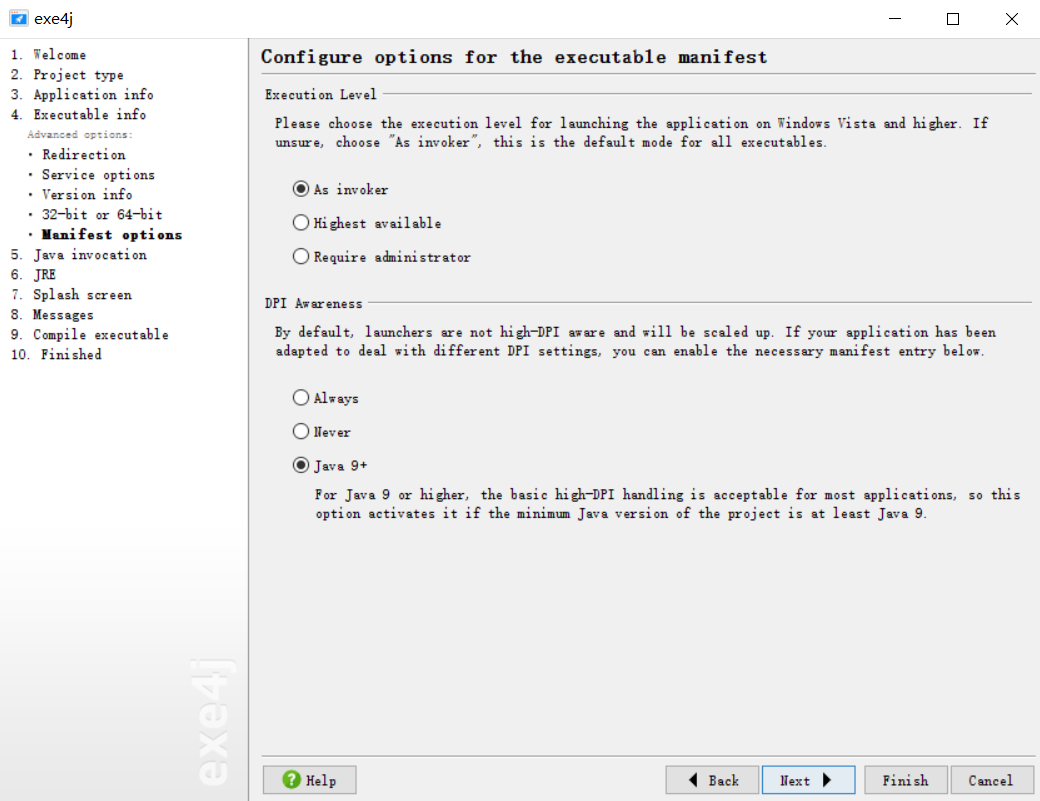The image size is (1040, 801).
Task: Jump to Version info step
Action: pyautogui.click(x=87, y=194)
